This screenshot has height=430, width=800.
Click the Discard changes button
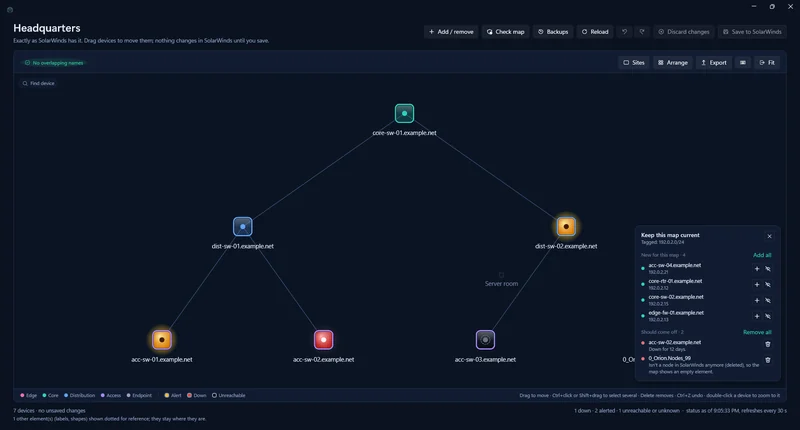pyautogui.click(x=684, y=32)
